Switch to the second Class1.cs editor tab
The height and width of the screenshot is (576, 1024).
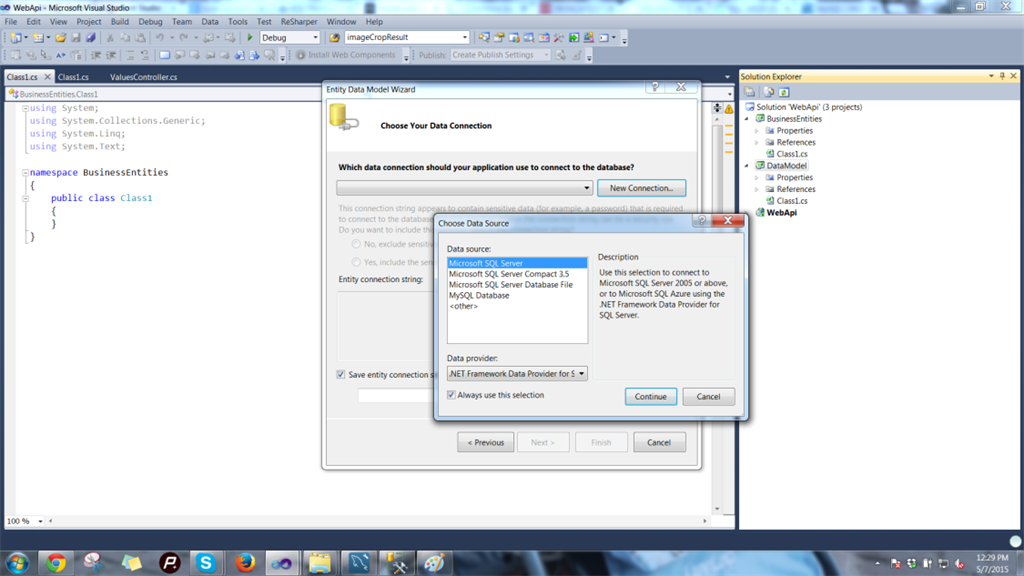pyautogui.click(x=73, y=77)
